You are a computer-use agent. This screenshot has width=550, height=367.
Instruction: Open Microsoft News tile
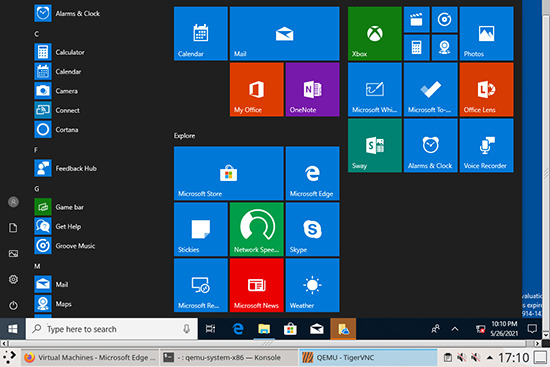pos(257,285)
